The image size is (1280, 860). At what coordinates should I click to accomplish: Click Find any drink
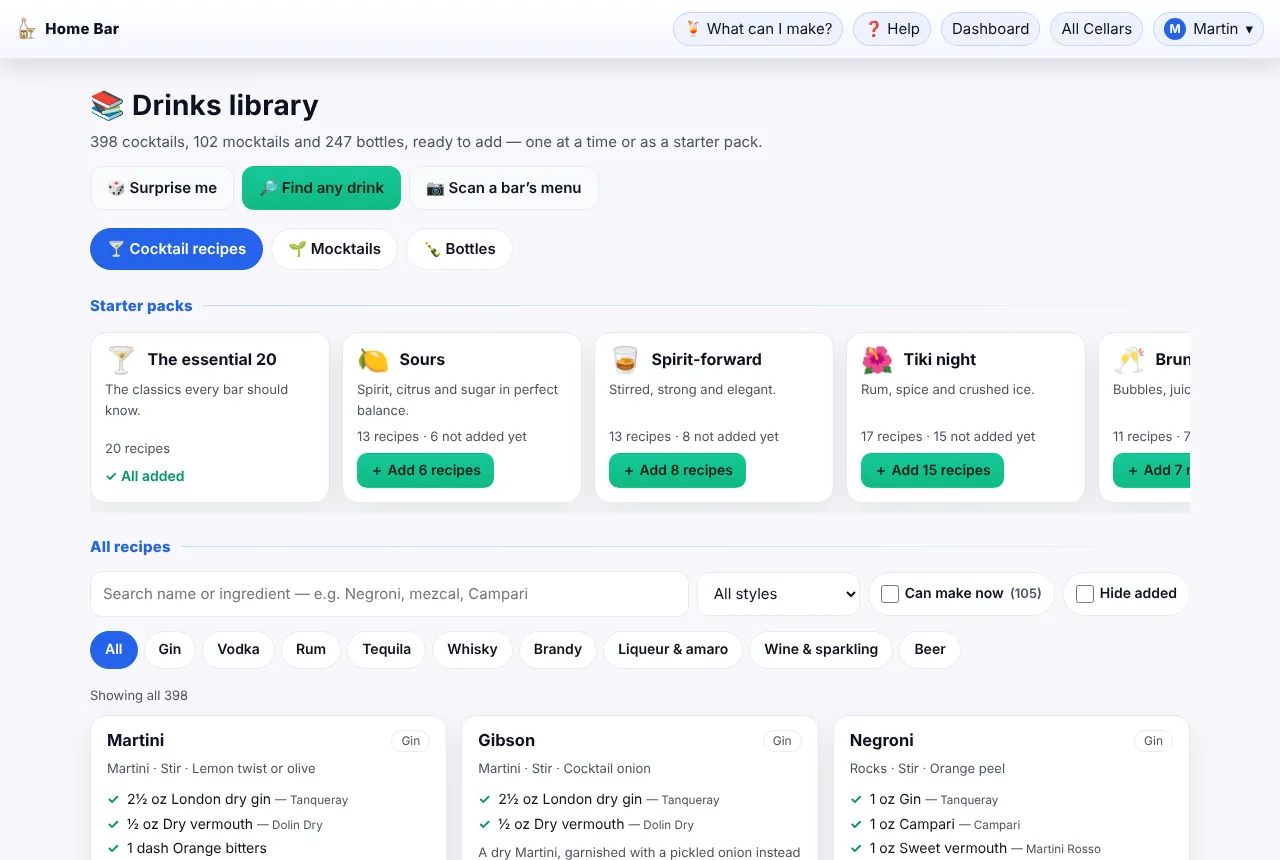[321, 188]
